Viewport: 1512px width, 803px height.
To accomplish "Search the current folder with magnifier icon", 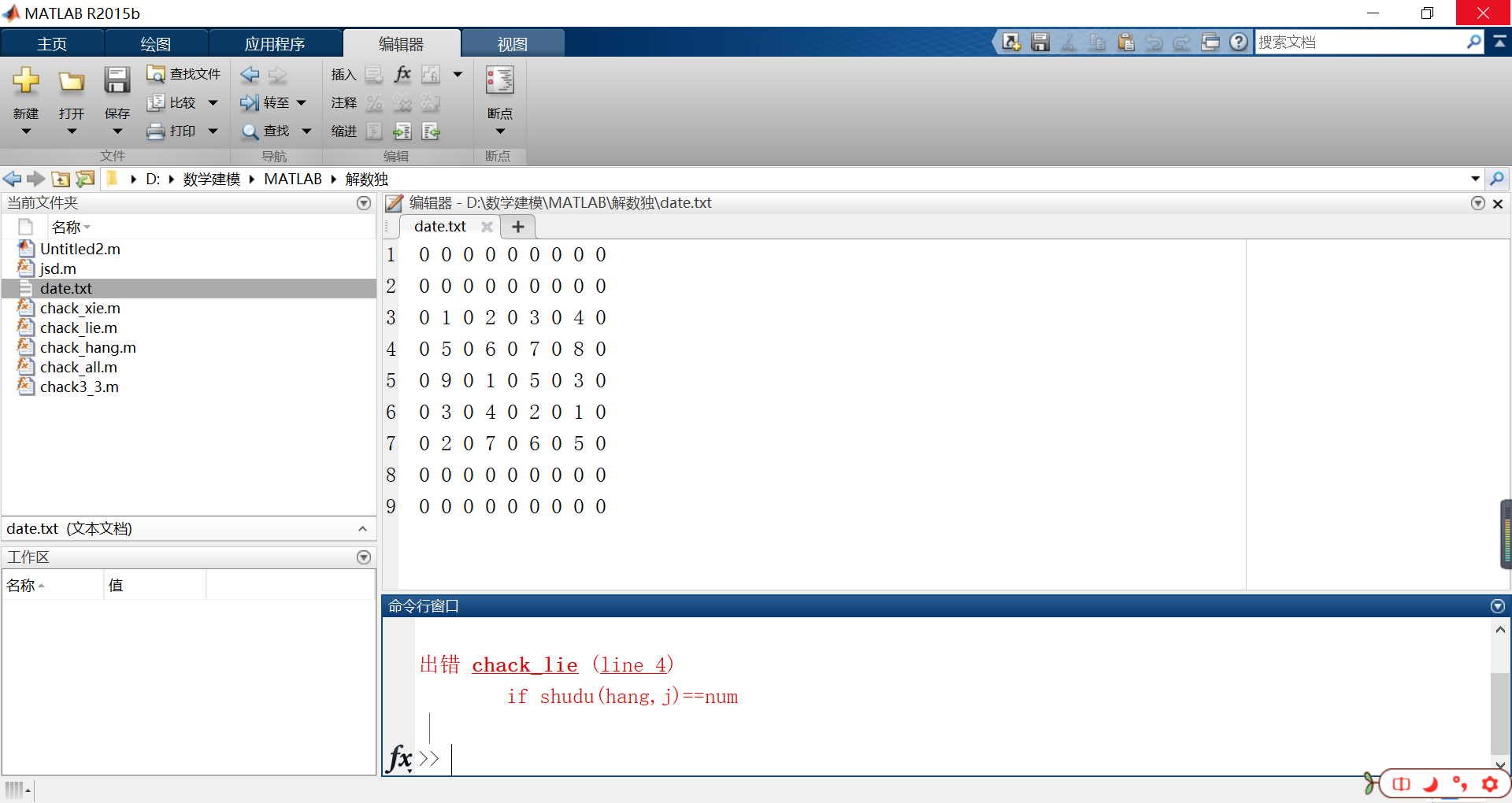I will coord(1497,179).
